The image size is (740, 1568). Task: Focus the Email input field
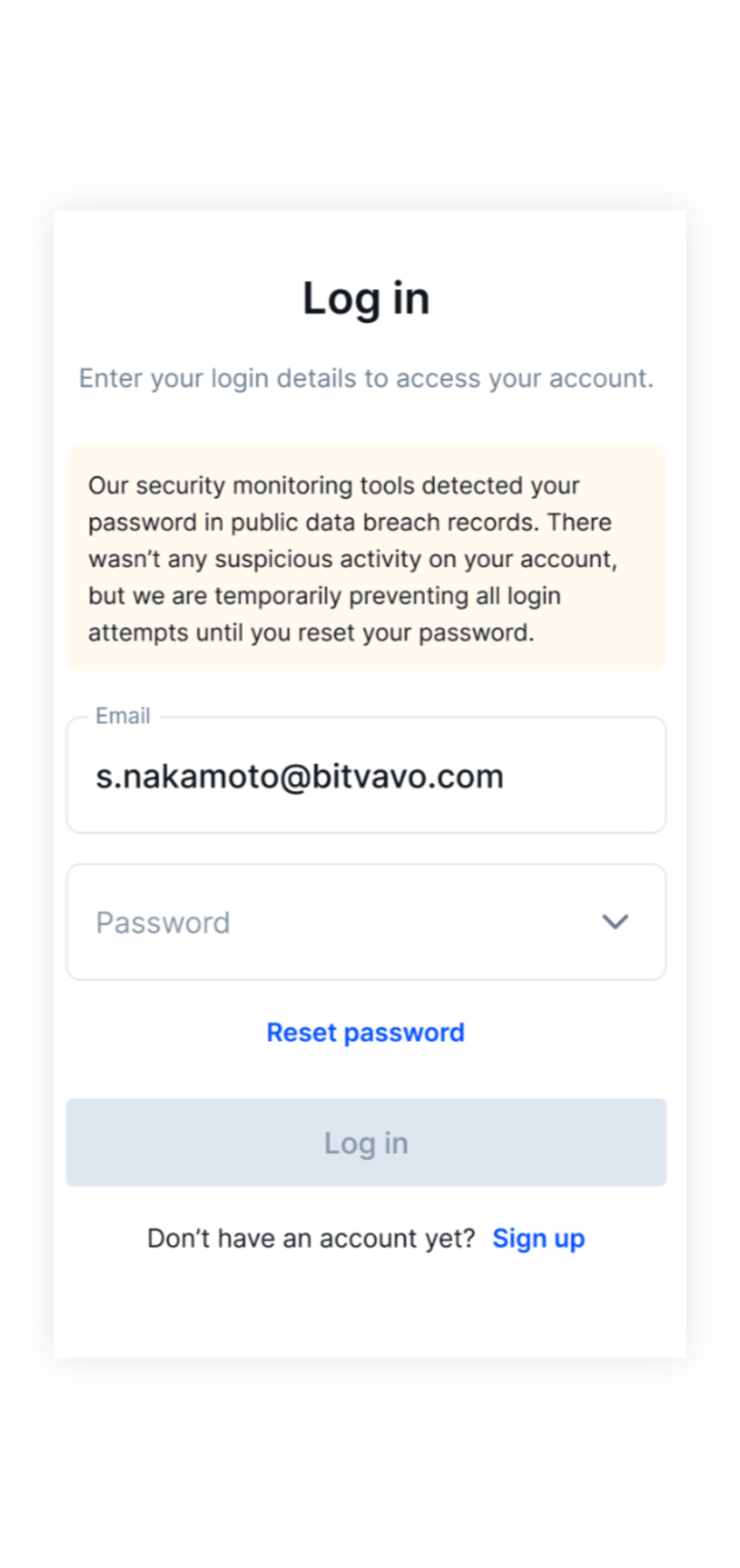pos(366,775)
